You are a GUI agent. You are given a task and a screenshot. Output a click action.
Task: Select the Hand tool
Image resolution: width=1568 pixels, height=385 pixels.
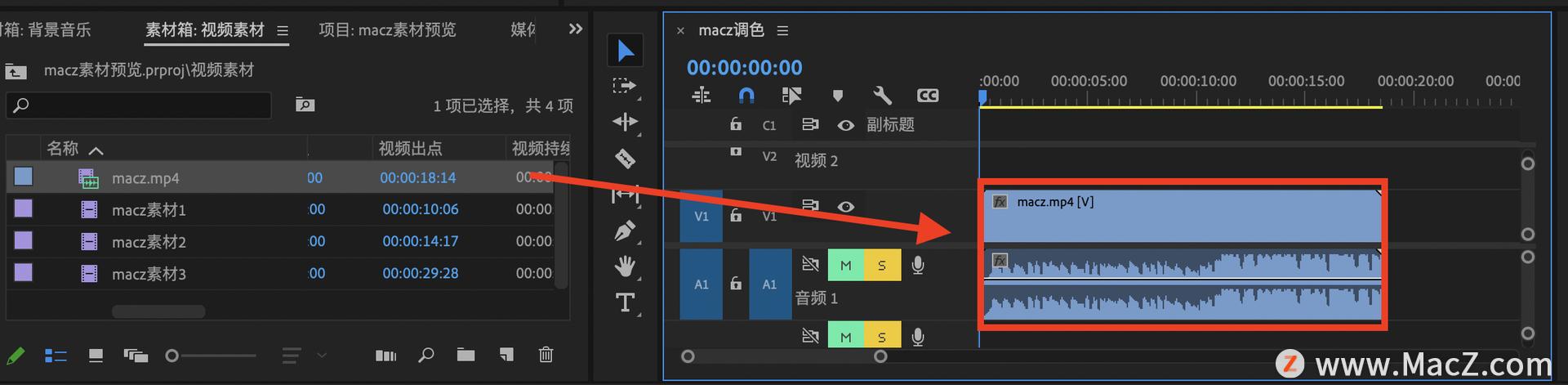pos(625,266)
